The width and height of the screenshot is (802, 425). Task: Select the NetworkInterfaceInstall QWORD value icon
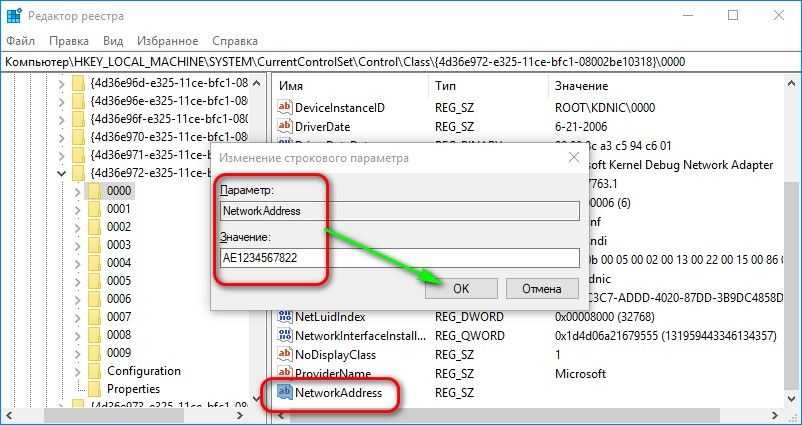coord(284,335)
